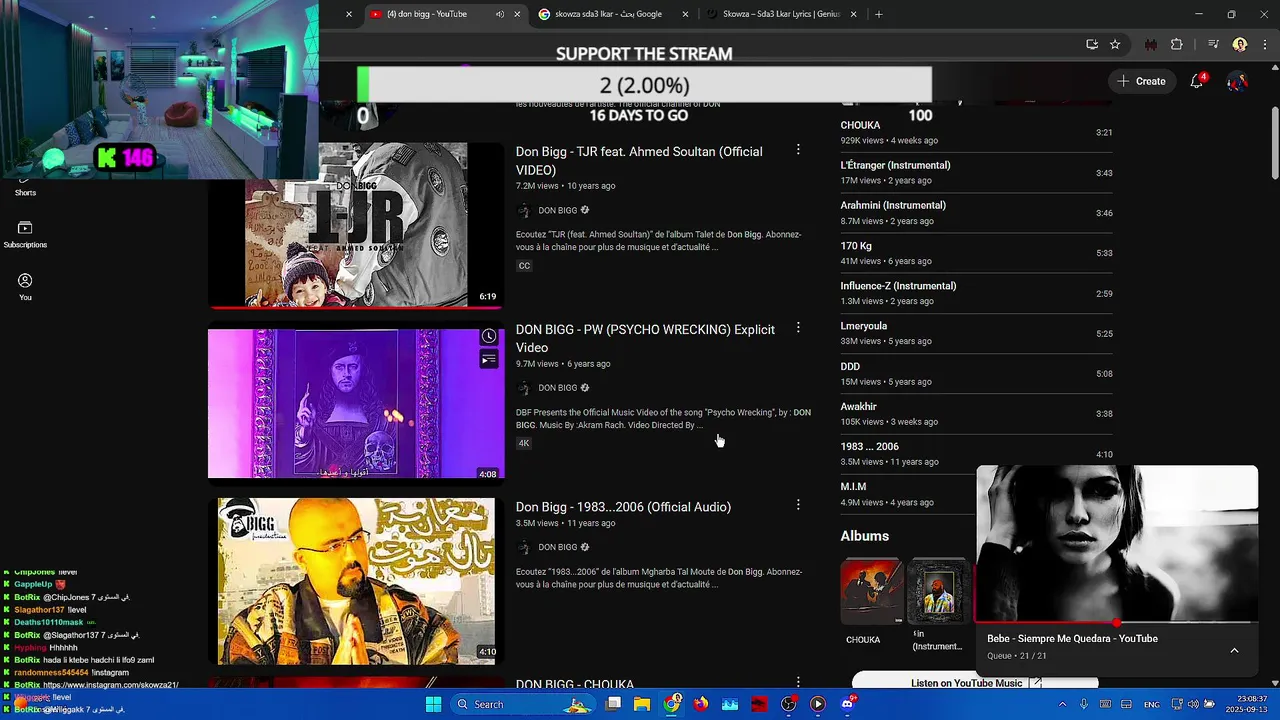Play M.I.M from the song list
The image size is (1280, 720).
[x=908, y=494]
